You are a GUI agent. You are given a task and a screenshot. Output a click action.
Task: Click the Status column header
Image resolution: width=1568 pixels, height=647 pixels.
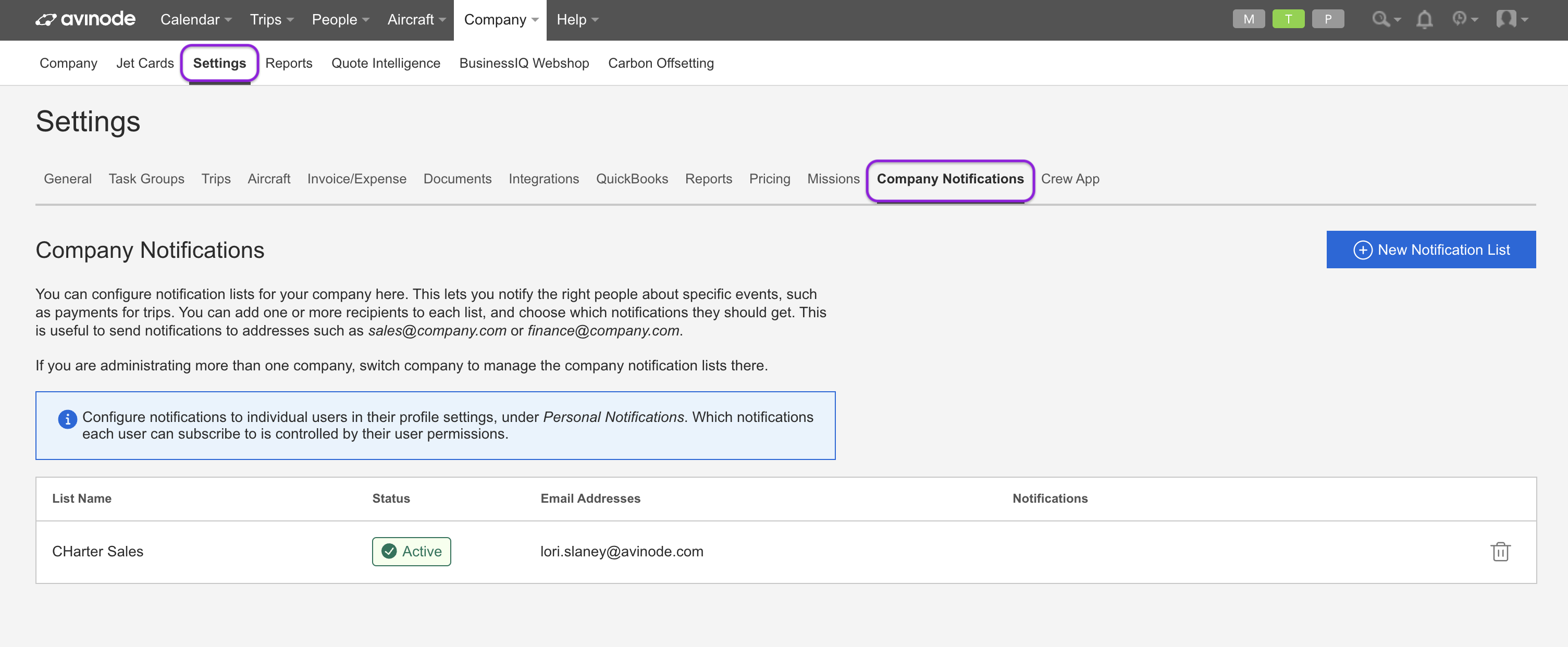click(x=391, y=499)
